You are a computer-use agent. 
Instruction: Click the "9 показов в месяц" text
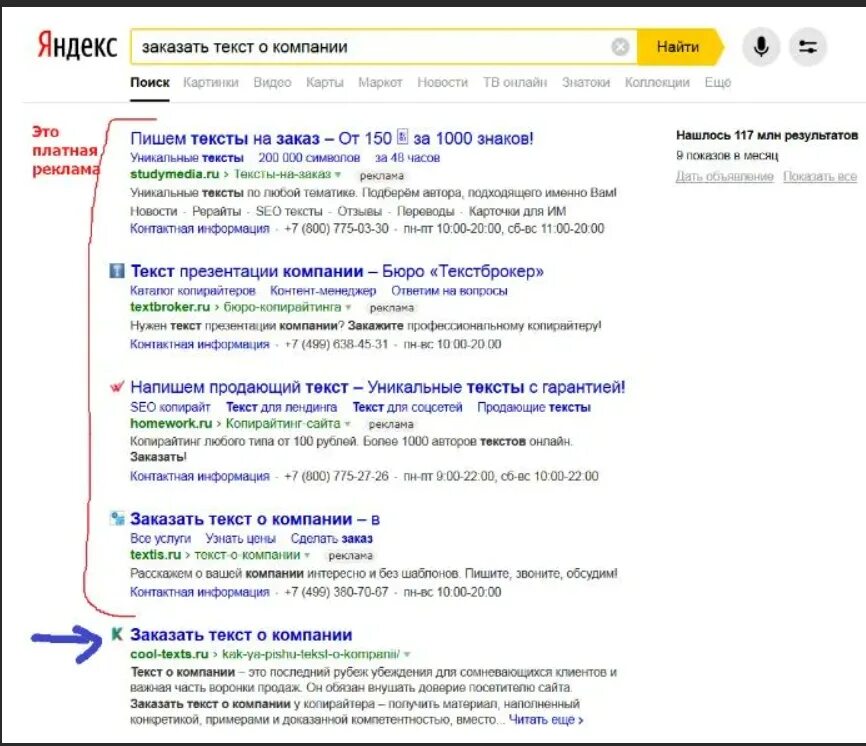point(727,156)
